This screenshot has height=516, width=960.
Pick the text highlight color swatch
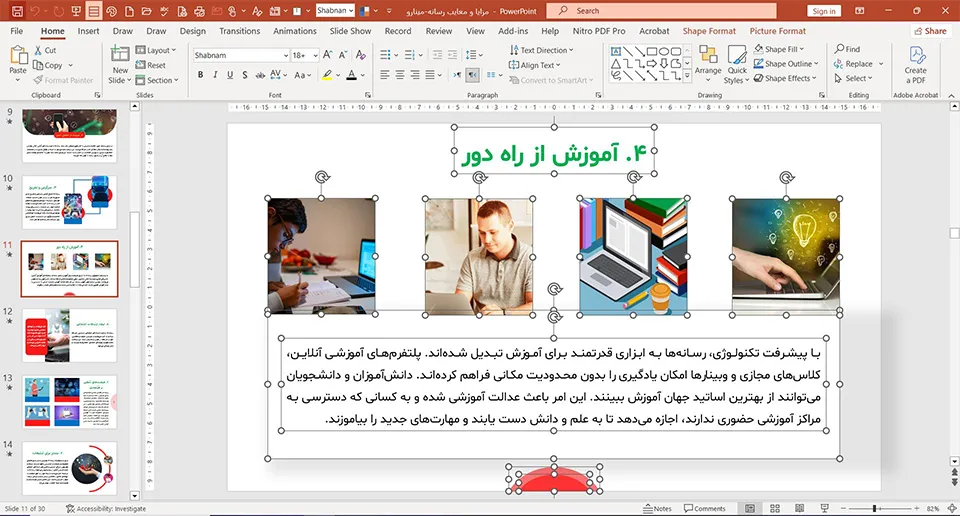(328, 75)
